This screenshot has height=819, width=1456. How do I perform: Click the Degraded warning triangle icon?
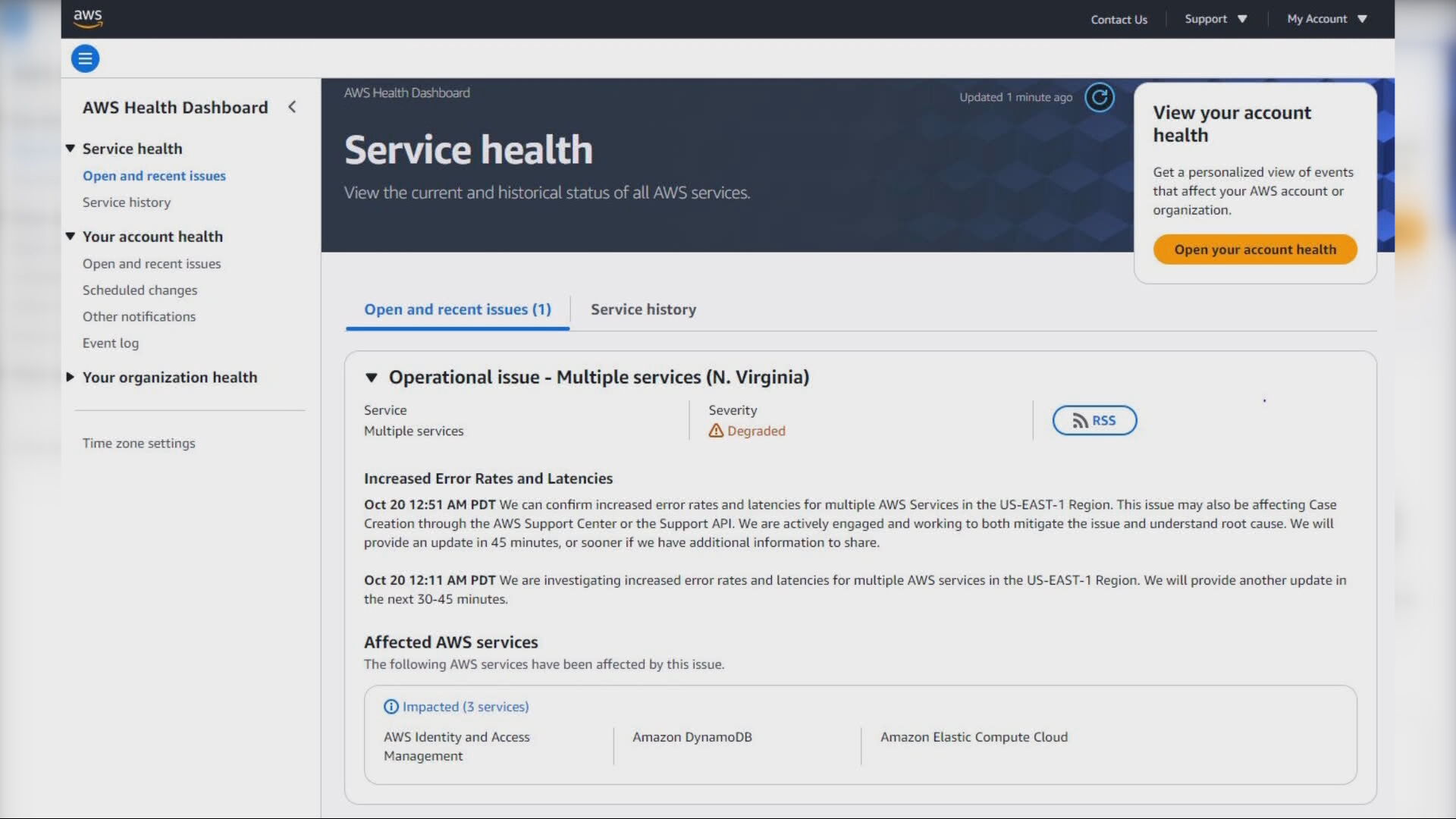[x=716, y=431]
